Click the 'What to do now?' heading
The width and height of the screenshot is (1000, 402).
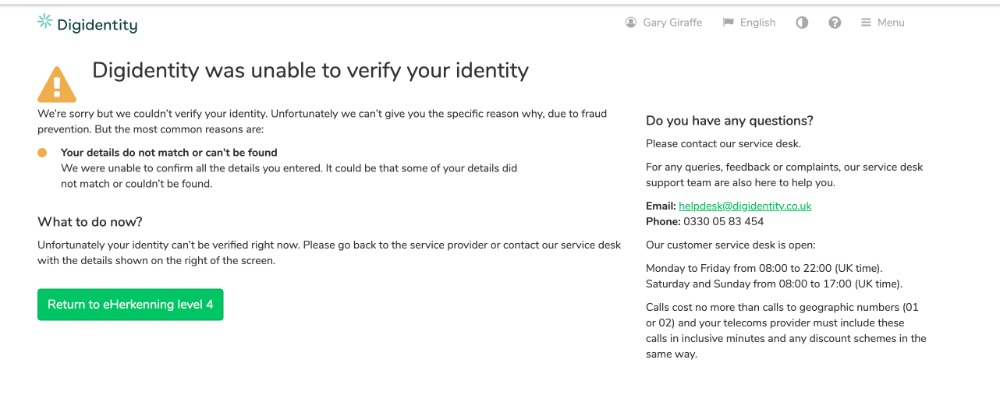tap(90, 222)
